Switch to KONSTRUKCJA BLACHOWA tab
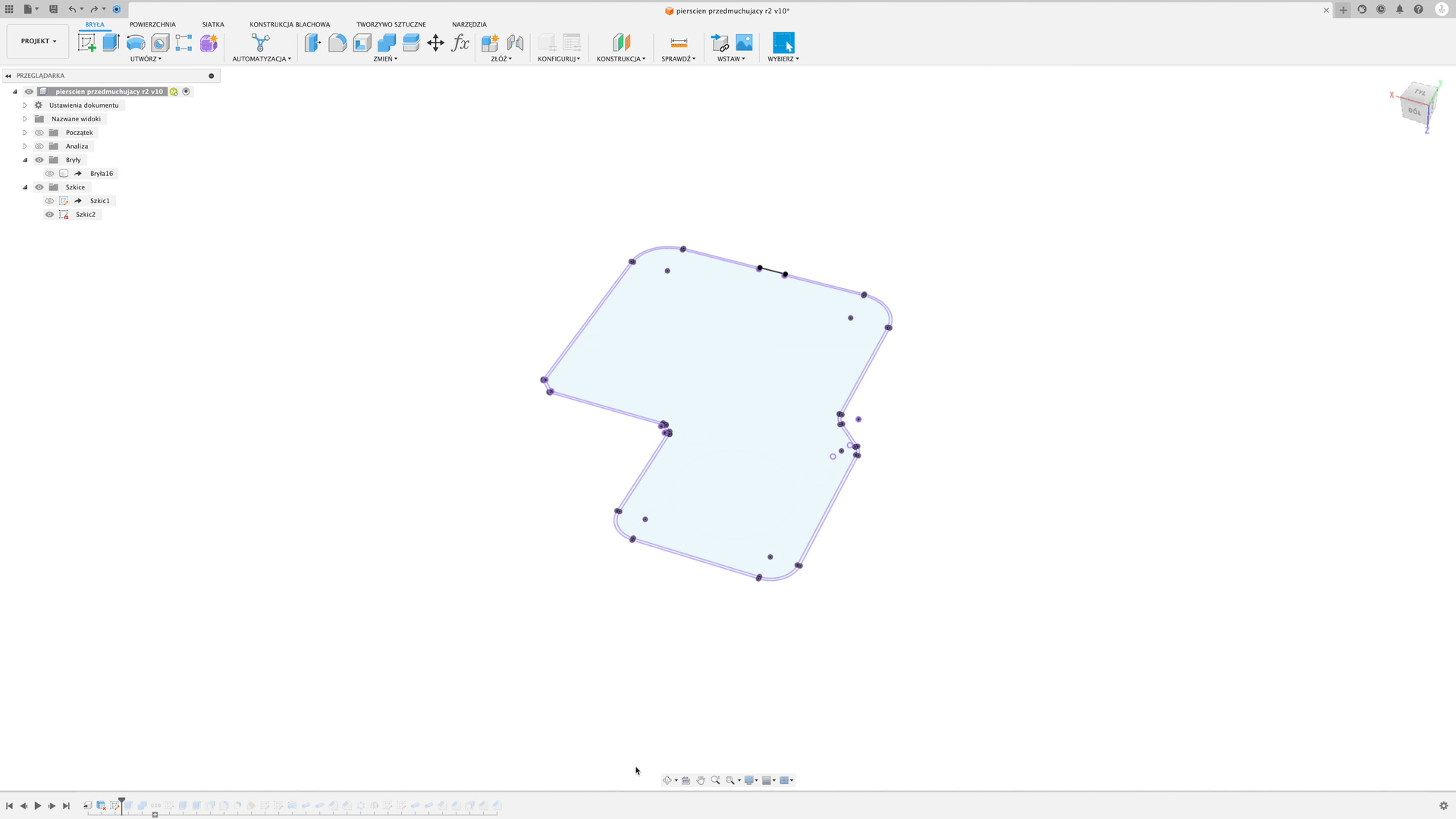Screen dimensions: 1456x819 [290, 24]
